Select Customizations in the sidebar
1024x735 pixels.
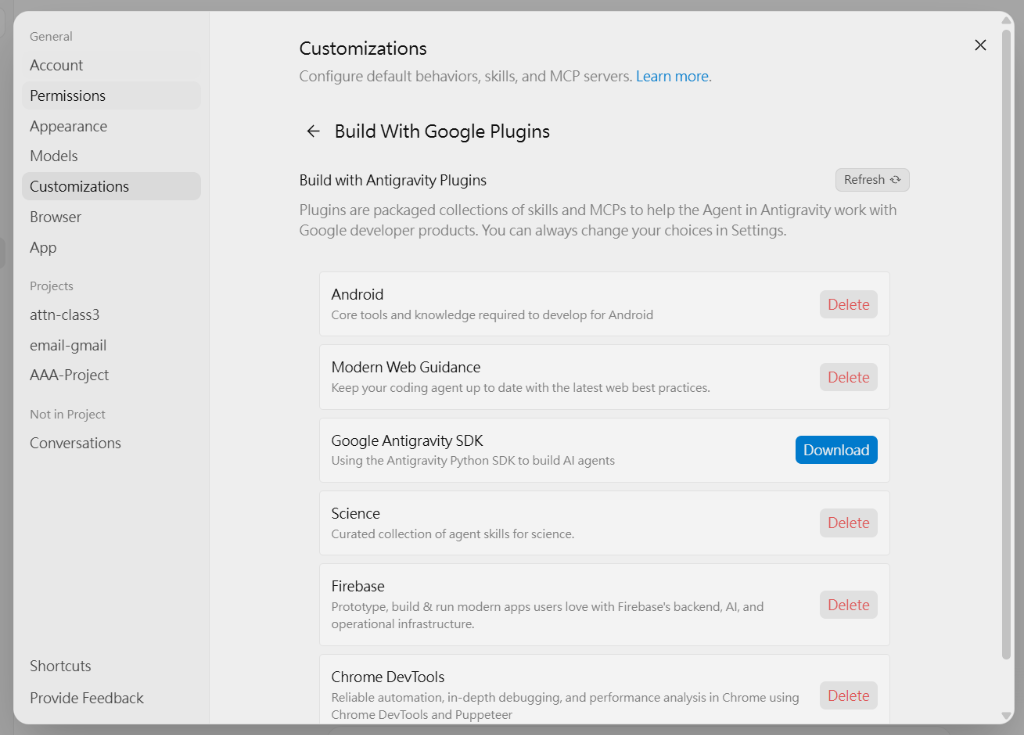[x=111, y=186]
